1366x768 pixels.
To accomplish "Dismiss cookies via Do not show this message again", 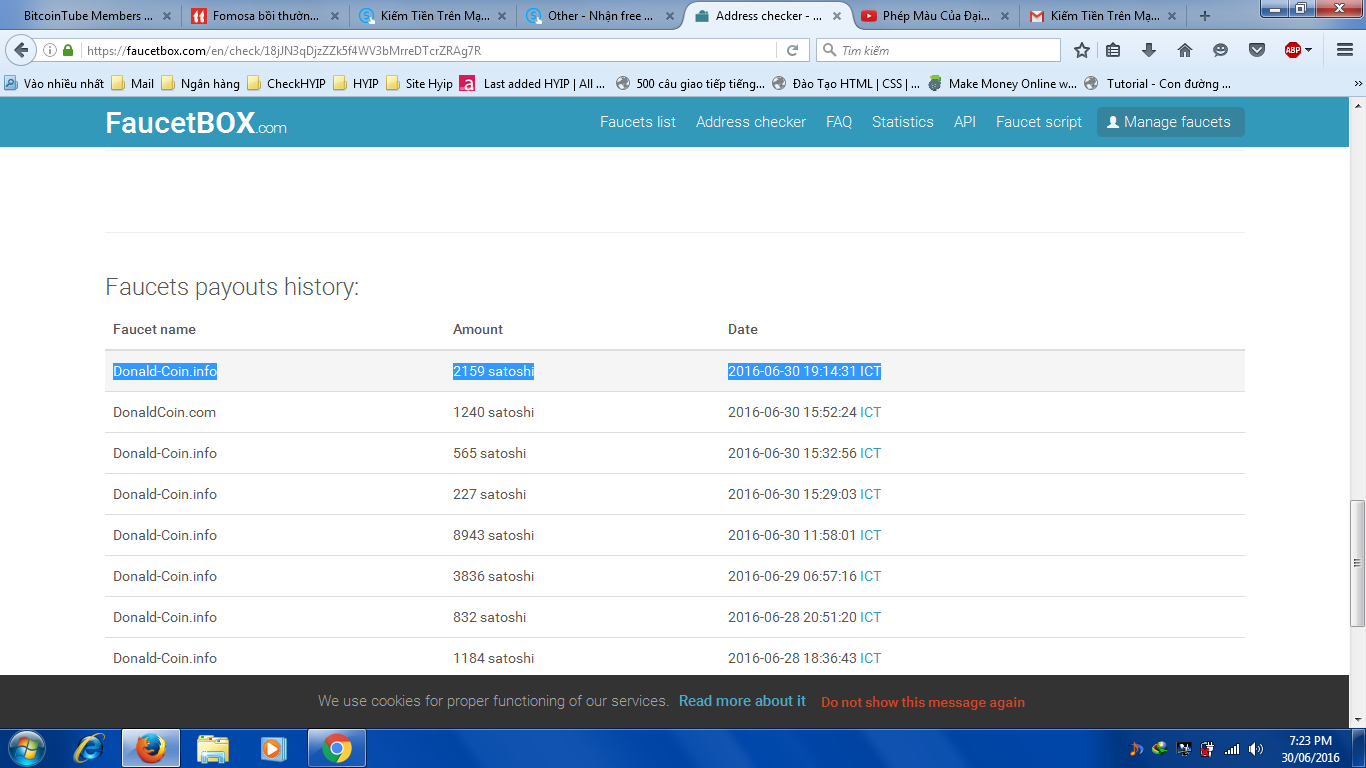I will tap(923, 702).
